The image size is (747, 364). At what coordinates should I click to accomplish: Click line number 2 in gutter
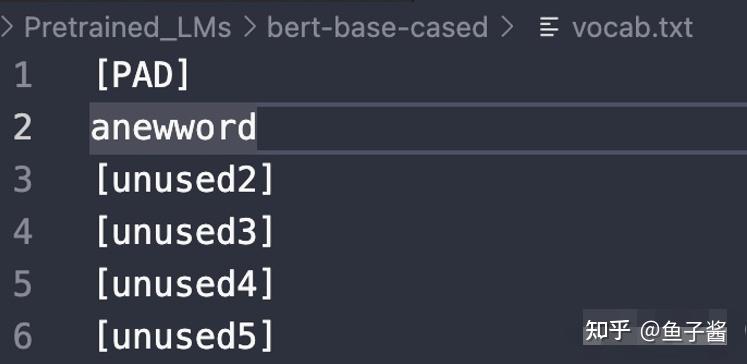23,128
